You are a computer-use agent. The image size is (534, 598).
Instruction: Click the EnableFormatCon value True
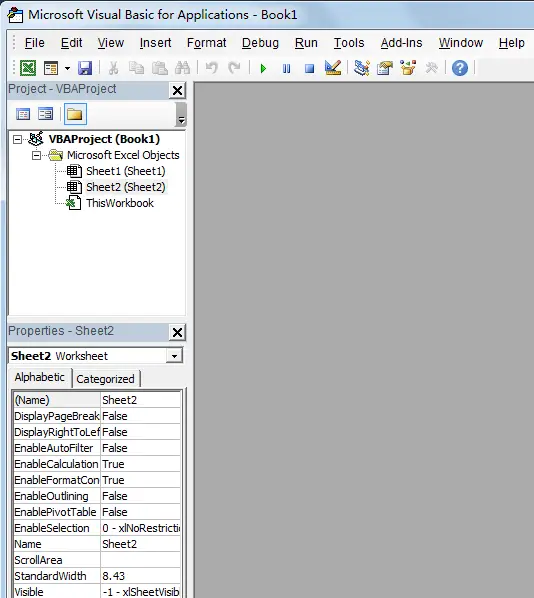(140, 480)
